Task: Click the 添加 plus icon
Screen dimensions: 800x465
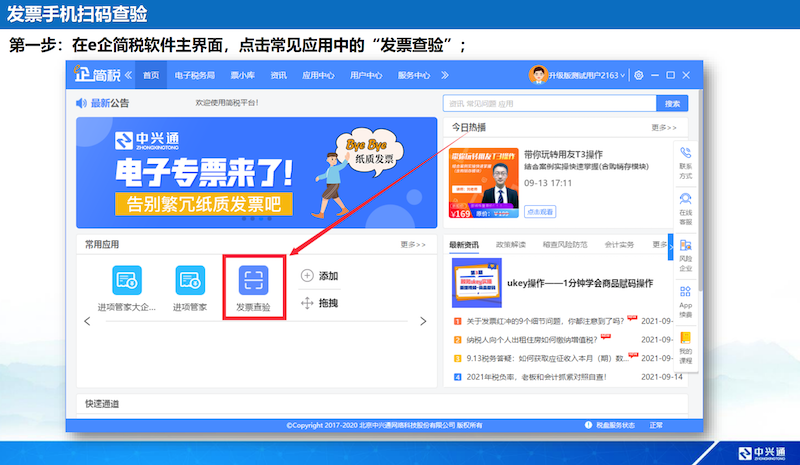Action: click(307, 276)
